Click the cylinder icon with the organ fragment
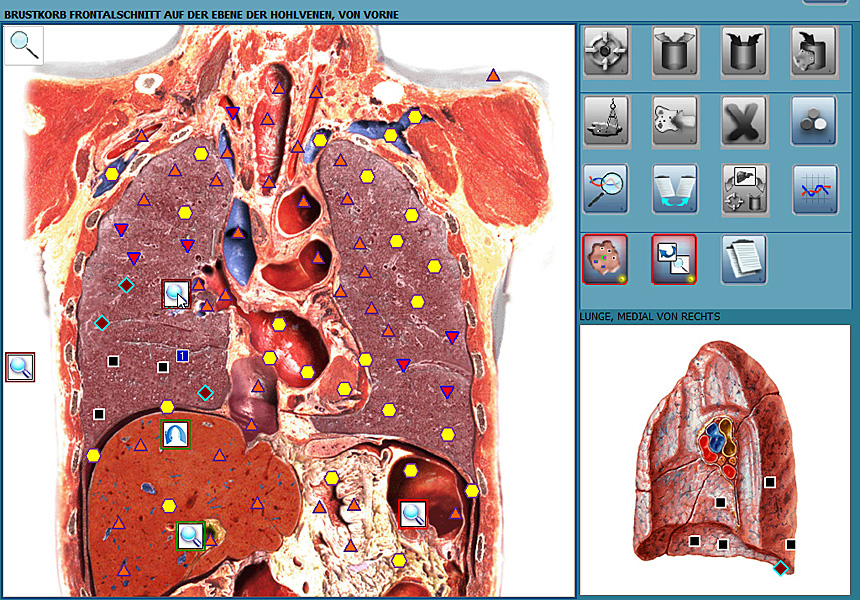Viewport: 860px width, 600px height. 814,51
